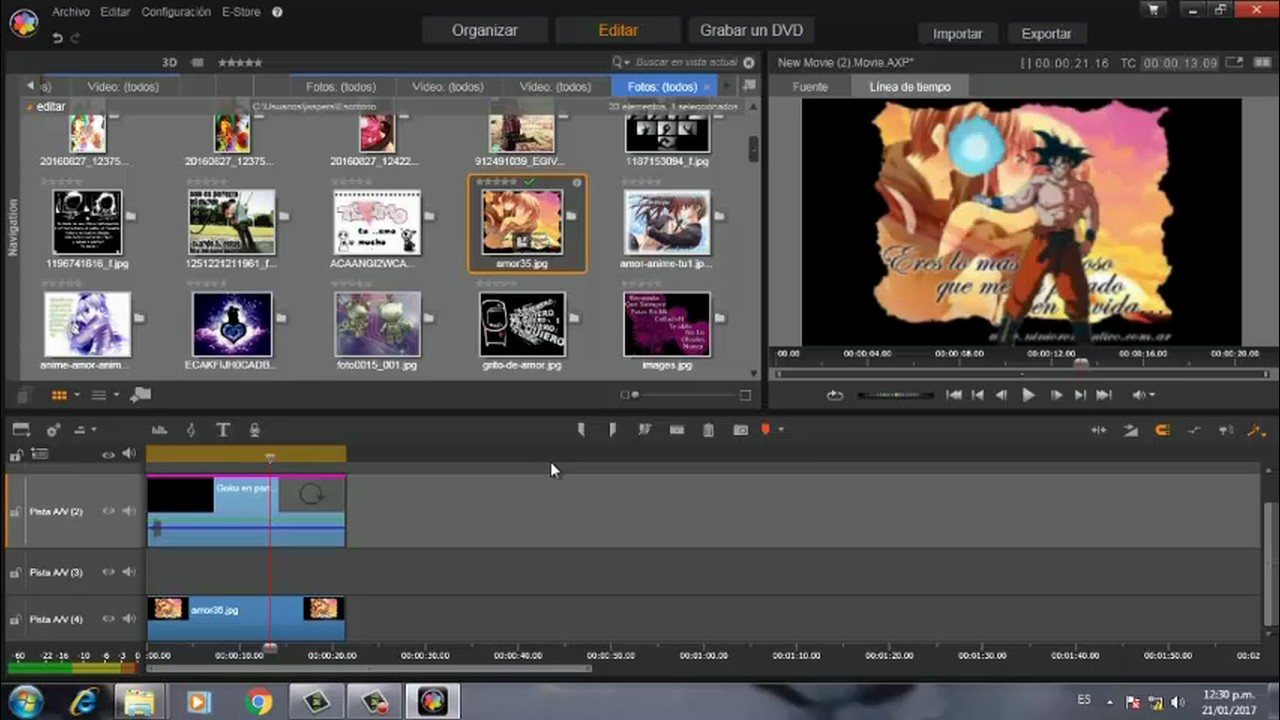Open the help question mark icon
The height and width of the screenshot is (720, 1280).
[277, 12]
